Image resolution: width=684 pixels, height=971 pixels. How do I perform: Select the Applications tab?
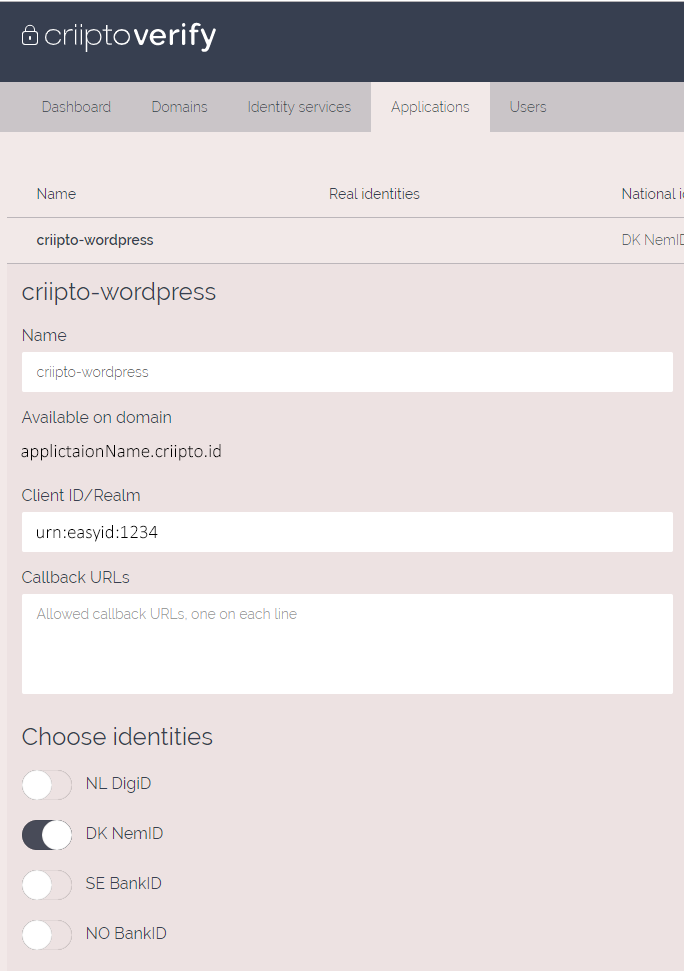click(430, 107)
